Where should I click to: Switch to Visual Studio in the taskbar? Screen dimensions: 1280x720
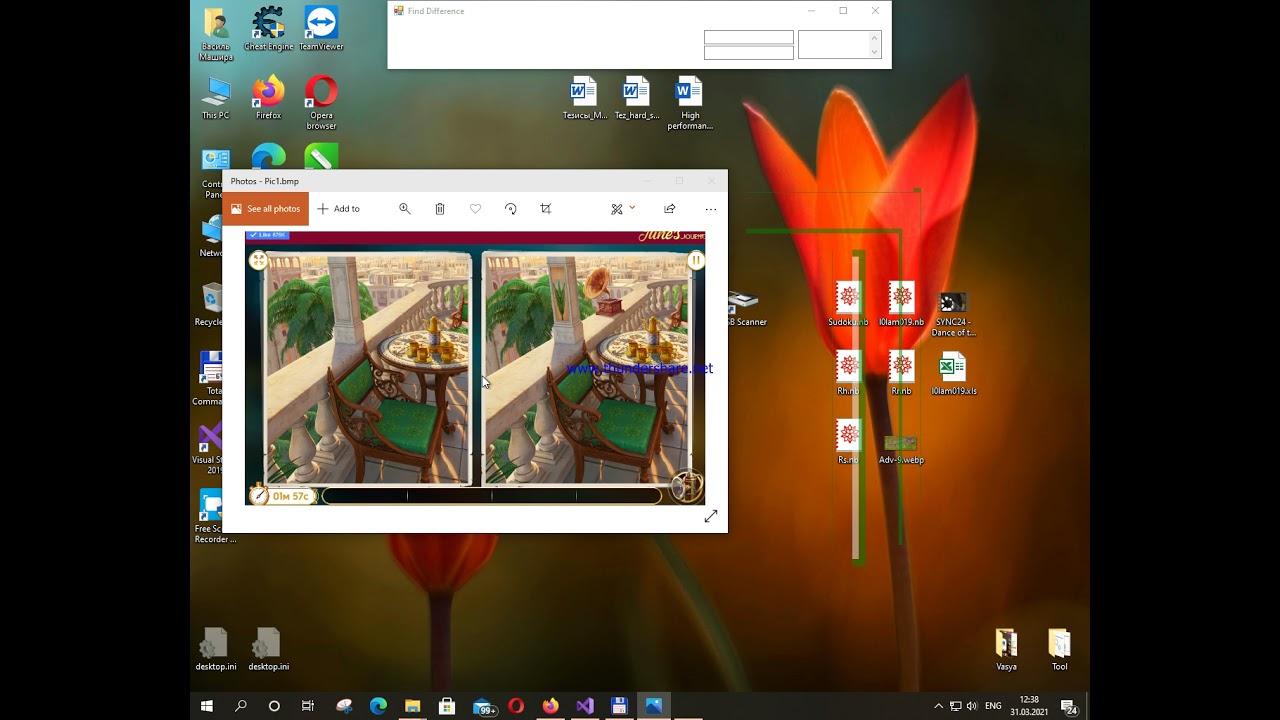585,706
